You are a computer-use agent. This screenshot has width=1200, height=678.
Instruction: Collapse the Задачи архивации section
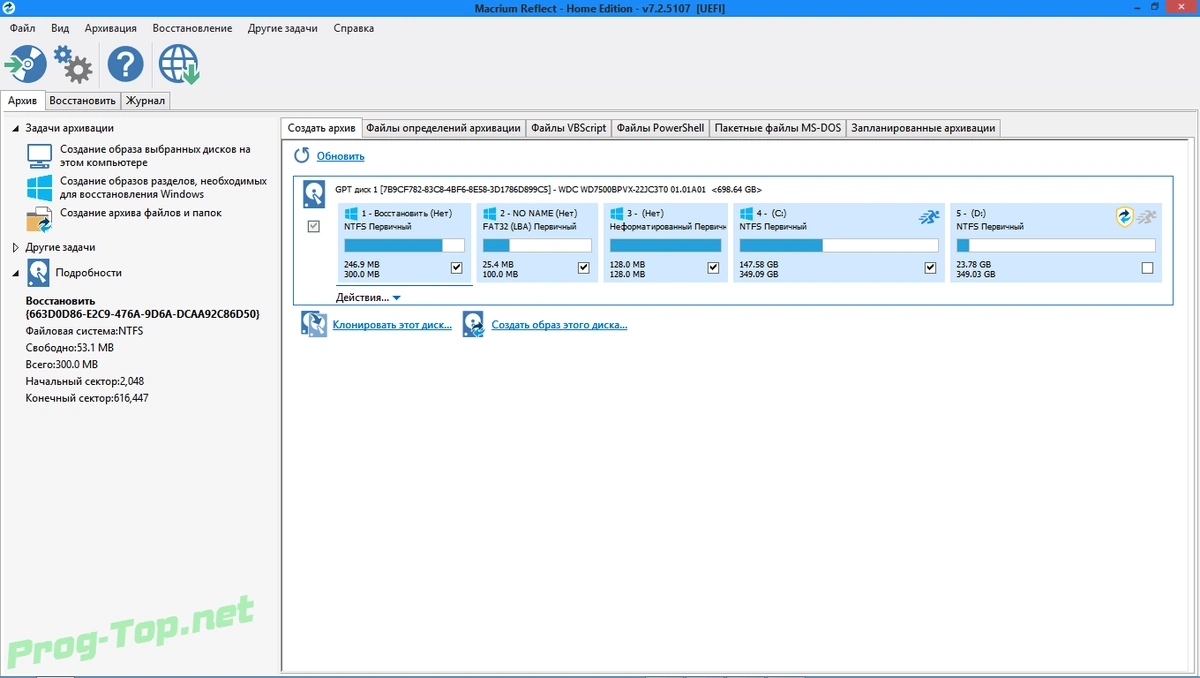pos(16,128)
